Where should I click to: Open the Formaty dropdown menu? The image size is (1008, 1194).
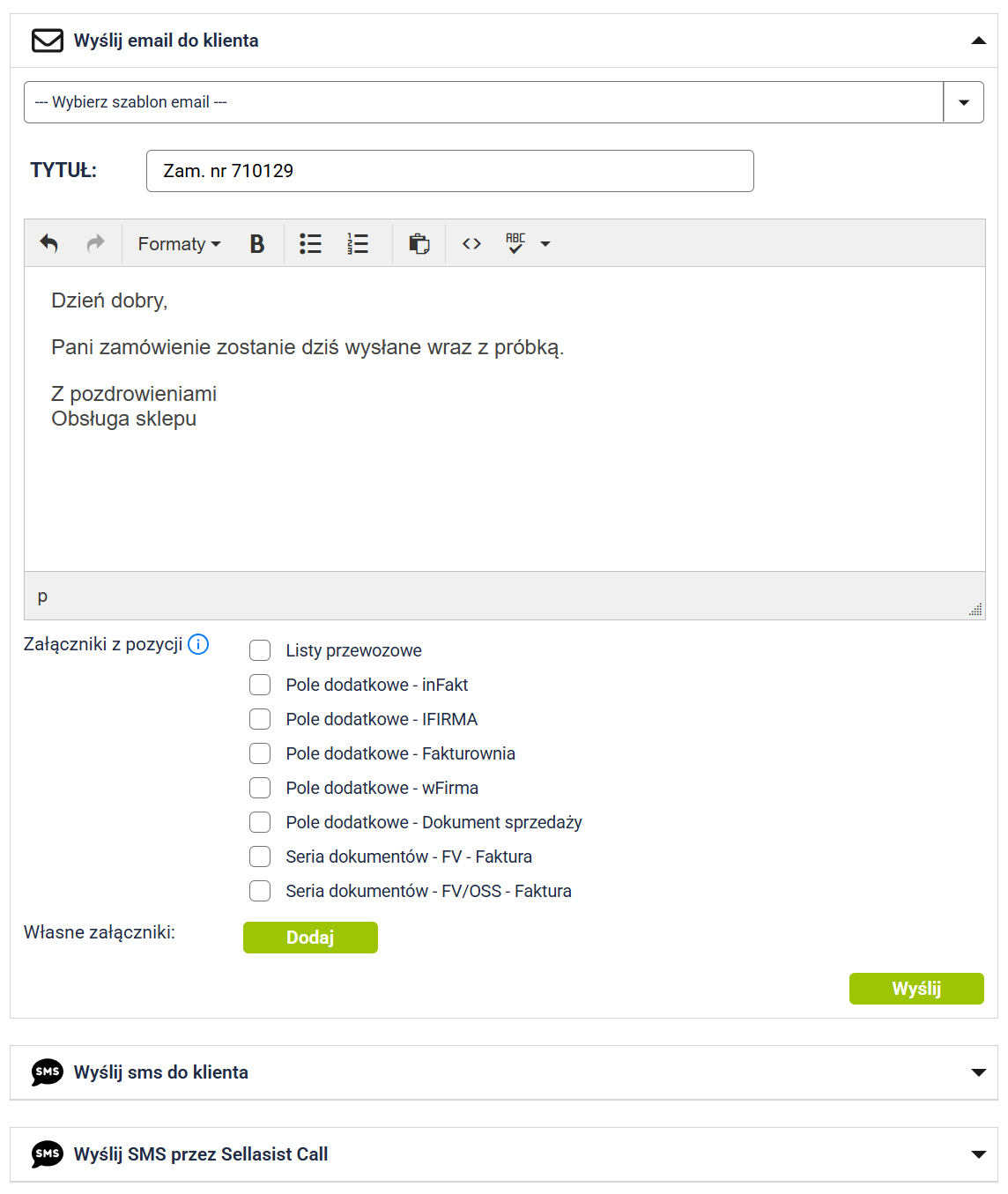pos(179,244)
